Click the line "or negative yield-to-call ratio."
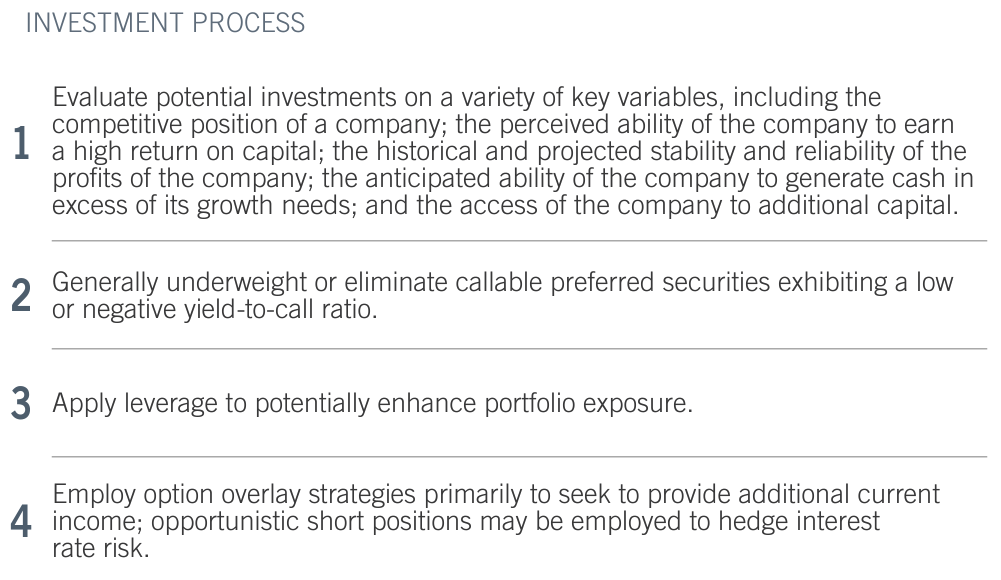 [x=215, y=310]
